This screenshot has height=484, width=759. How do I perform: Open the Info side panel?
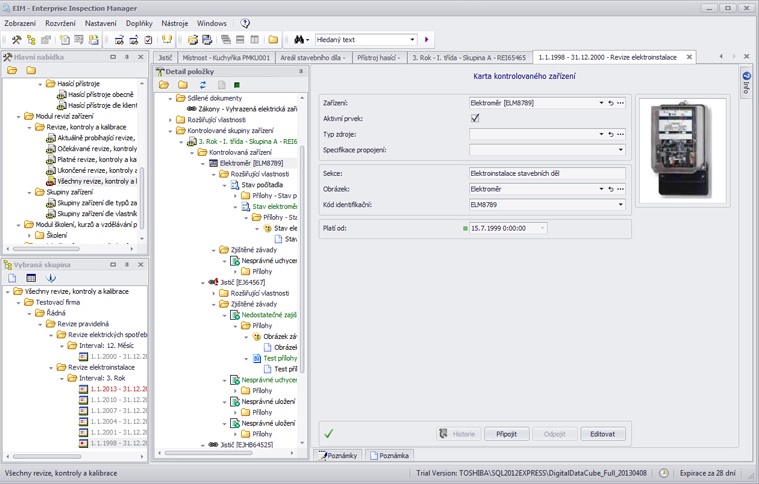746,83
